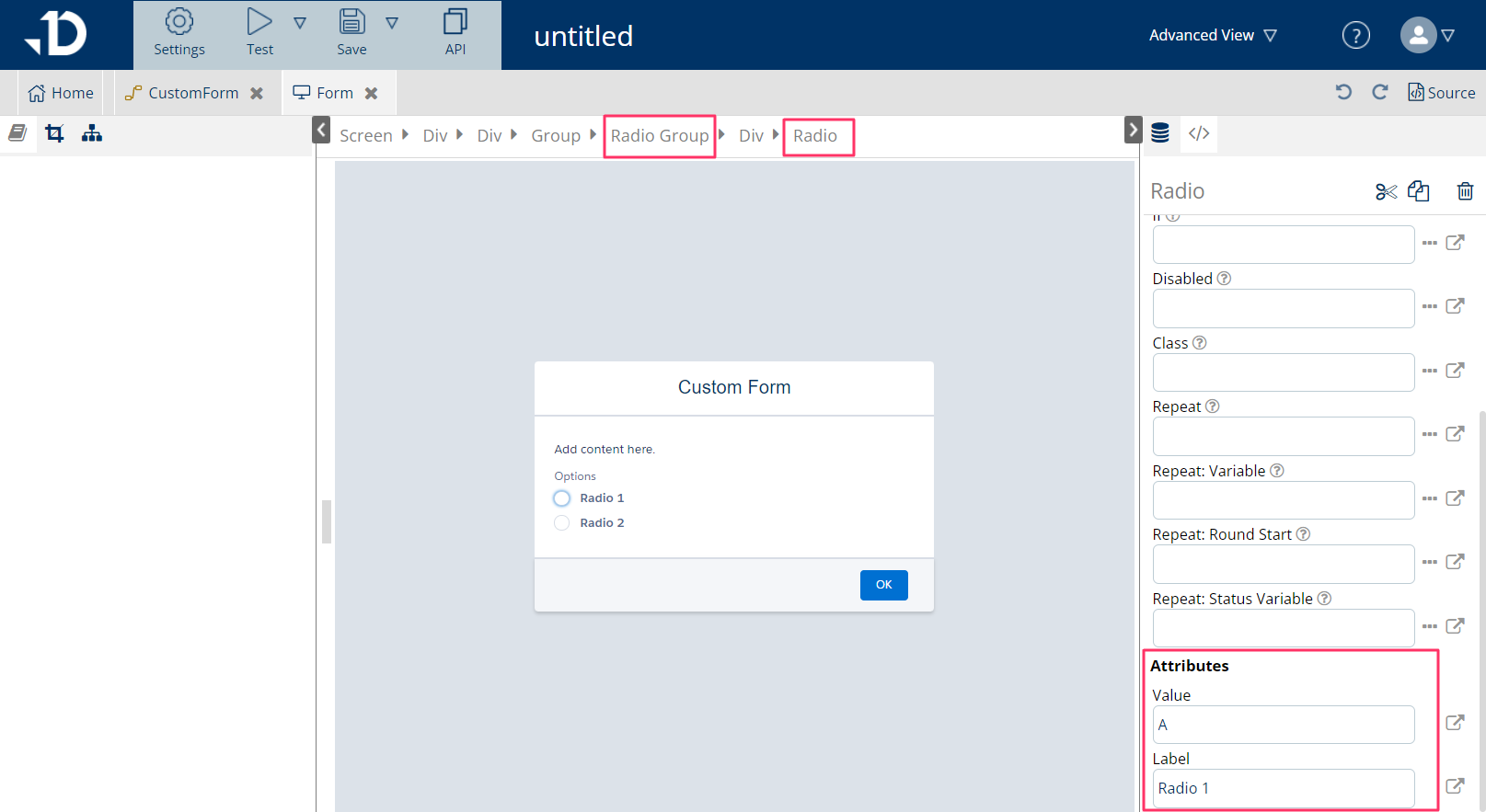Image resolution: width=1486 pixels, height=812 pixels.
Task: Open the database data panel icon
Action: click(x=1160, y=133)
